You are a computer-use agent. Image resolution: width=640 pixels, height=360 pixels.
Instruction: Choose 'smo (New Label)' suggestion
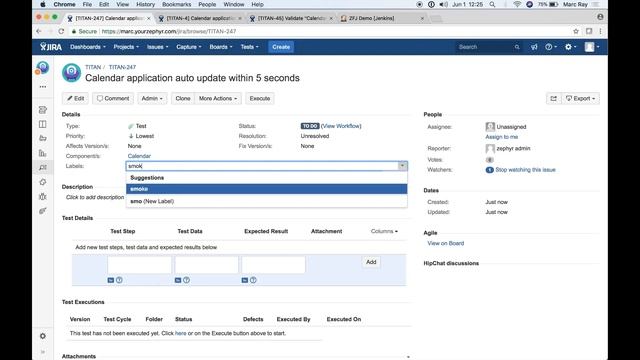point(267,201)
